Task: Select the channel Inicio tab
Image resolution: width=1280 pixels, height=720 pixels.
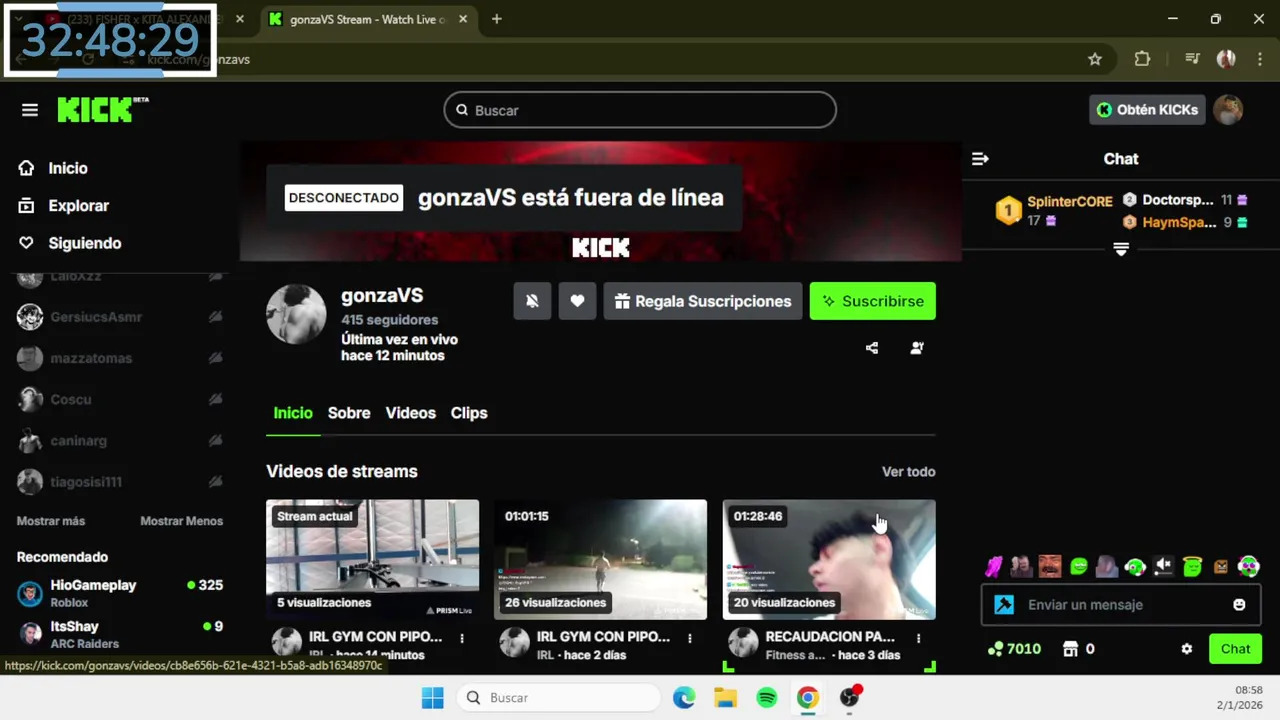Action: pyautogui.click(x=293, y=413)
